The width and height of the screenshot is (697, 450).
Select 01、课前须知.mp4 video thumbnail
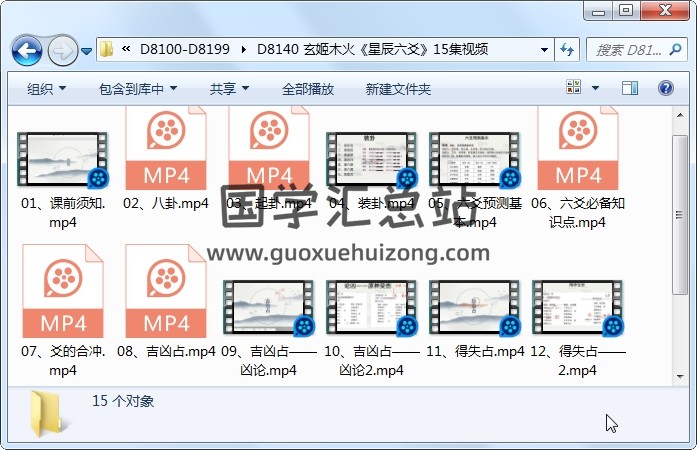pyautogui.click(x=62, y=160)
